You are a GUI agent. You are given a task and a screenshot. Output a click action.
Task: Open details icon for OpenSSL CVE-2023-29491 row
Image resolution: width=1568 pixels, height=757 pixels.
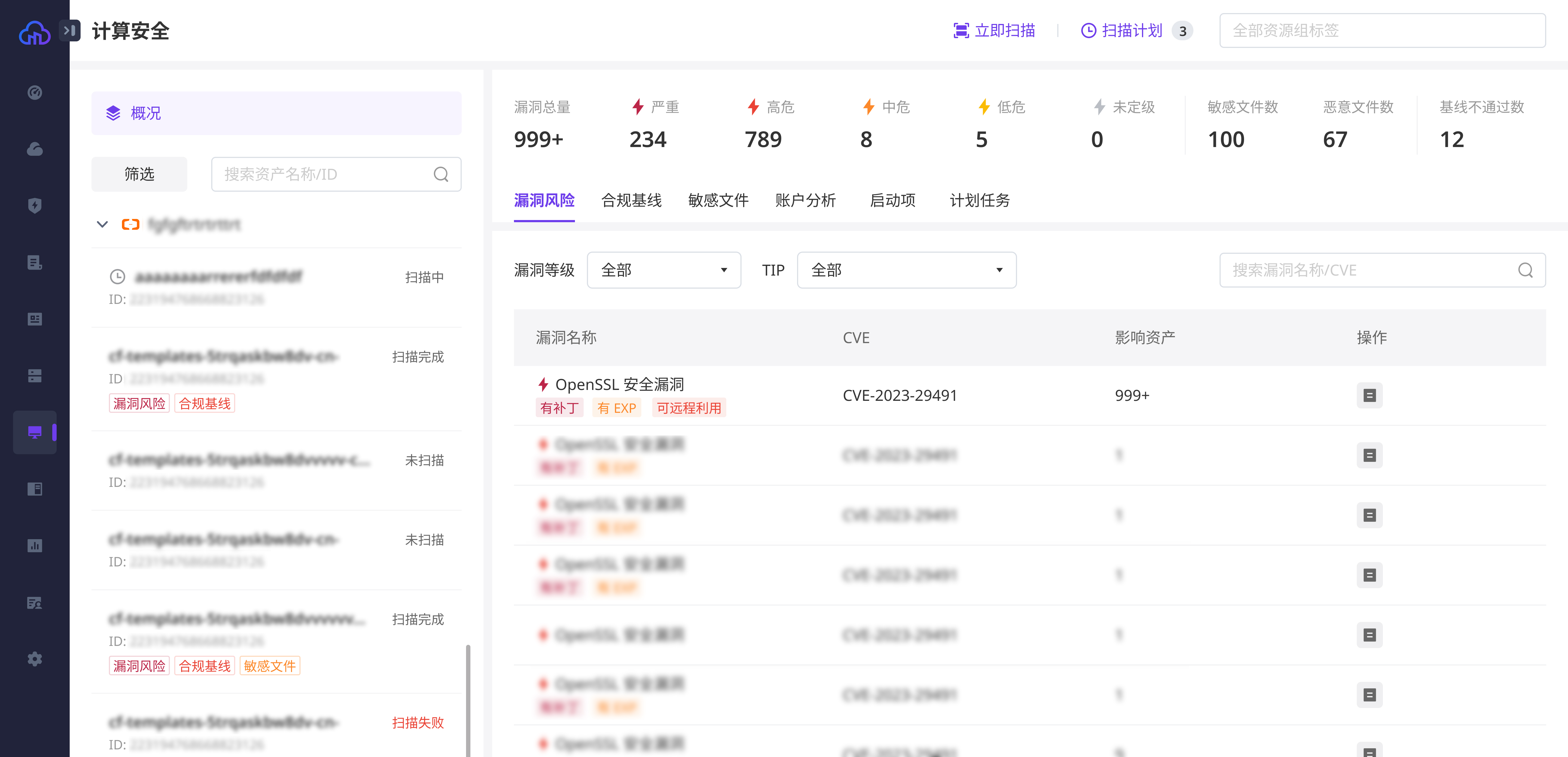[1370, 396]
